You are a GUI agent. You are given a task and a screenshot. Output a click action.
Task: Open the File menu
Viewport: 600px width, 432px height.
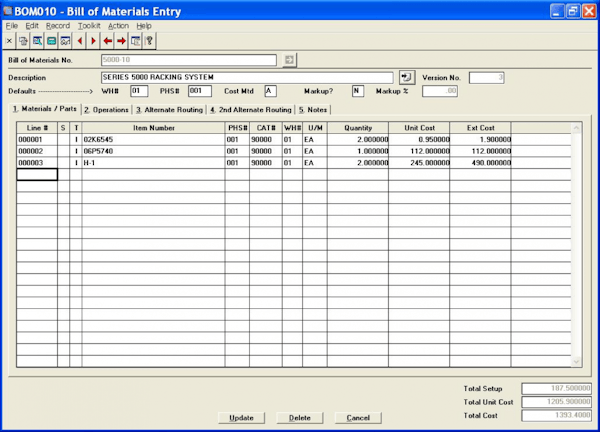click(x=11, y=26)
